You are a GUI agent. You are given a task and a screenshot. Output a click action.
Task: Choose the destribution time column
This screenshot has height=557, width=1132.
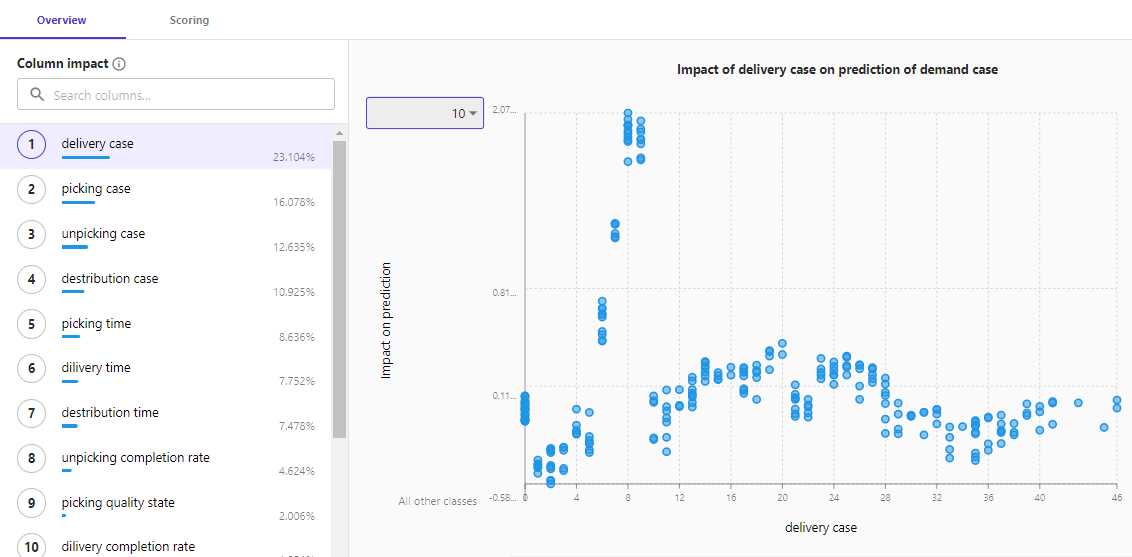tap(110, 413)
